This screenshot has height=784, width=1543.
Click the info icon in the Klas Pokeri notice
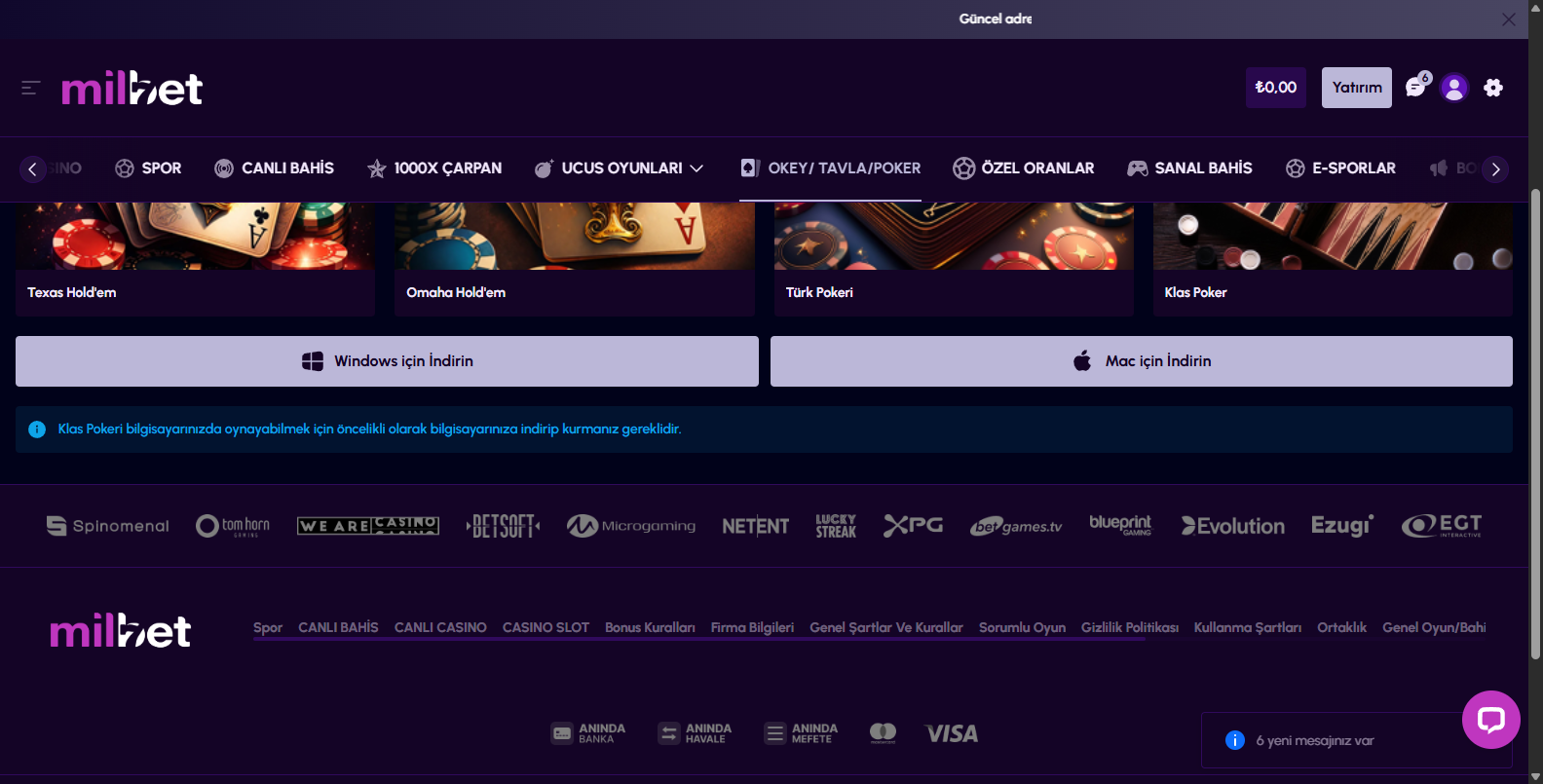pos(37,429)
